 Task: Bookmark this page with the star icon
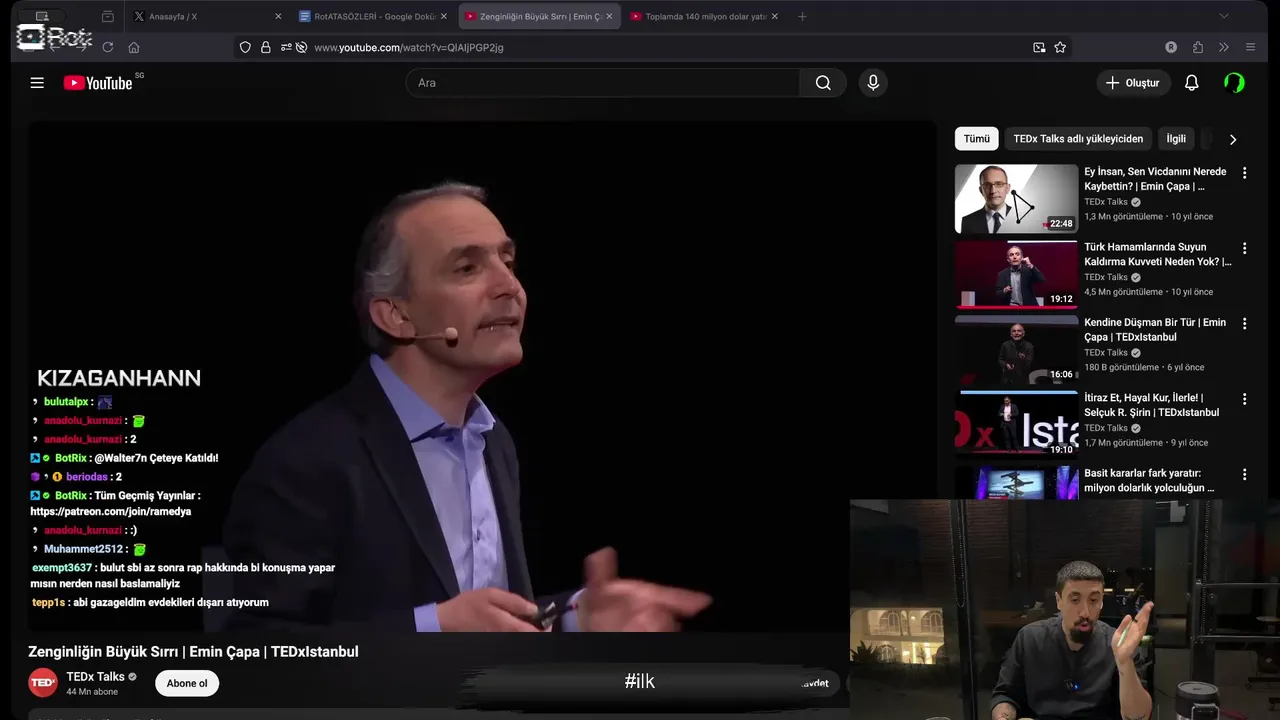click(x=1060, y=47)
